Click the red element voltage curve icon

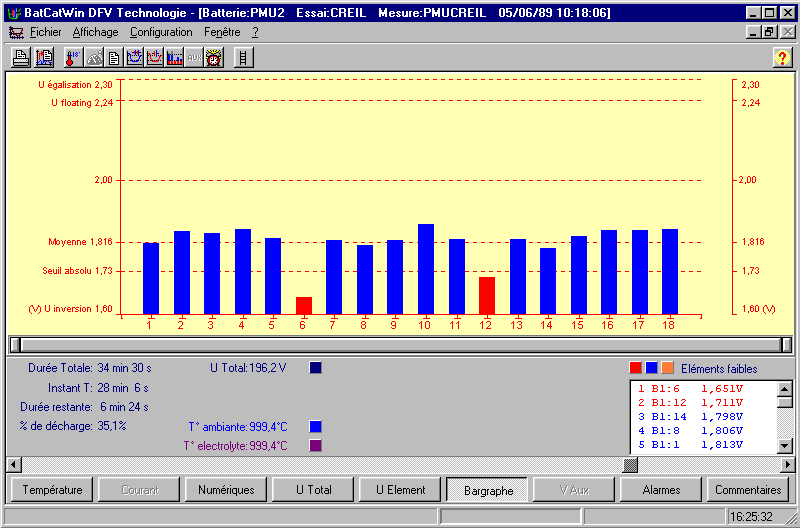[x=154, y=58]
